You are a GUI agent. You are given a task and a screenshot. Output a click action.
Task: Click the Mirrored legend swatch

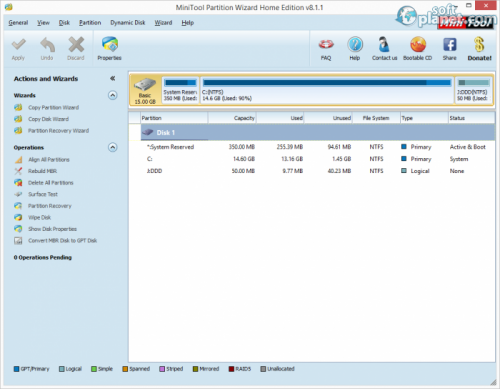(195, 369)
